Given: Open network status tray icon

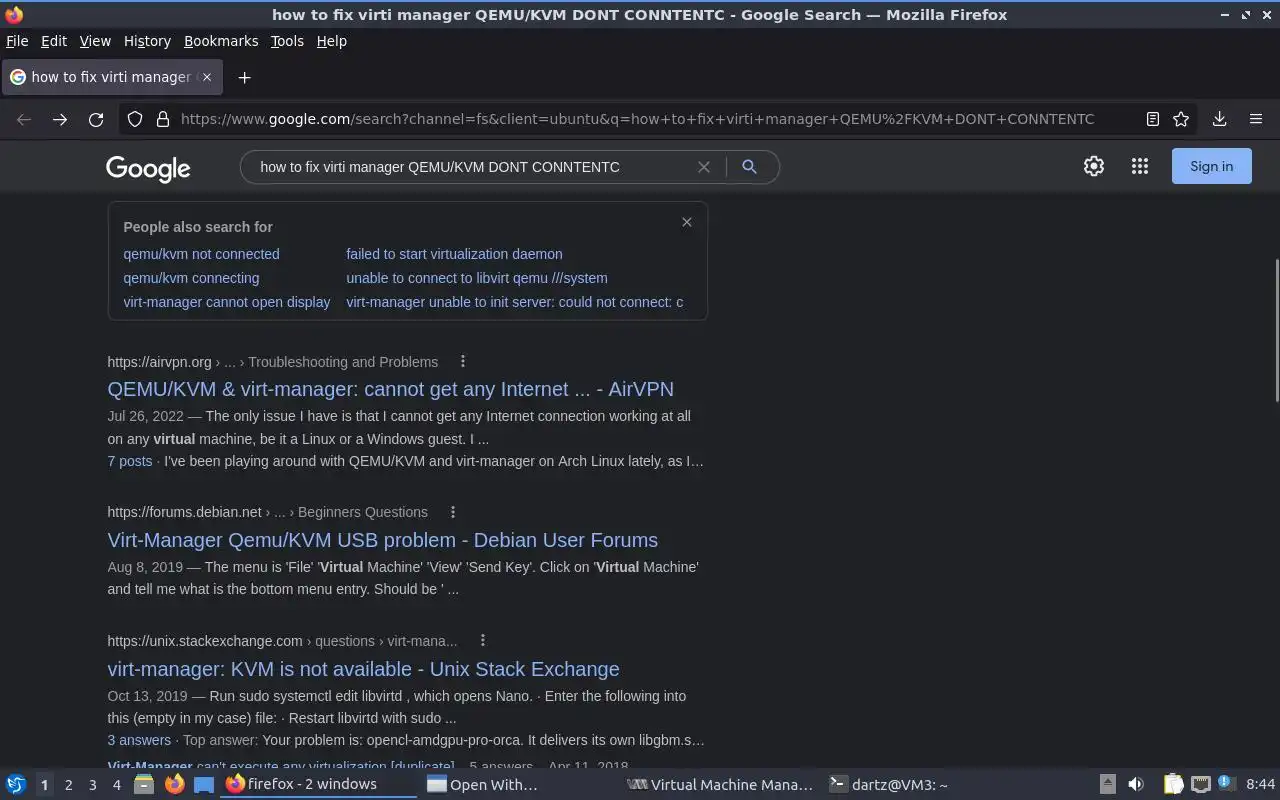Looking at the screenshot, I should [1201, 784].
